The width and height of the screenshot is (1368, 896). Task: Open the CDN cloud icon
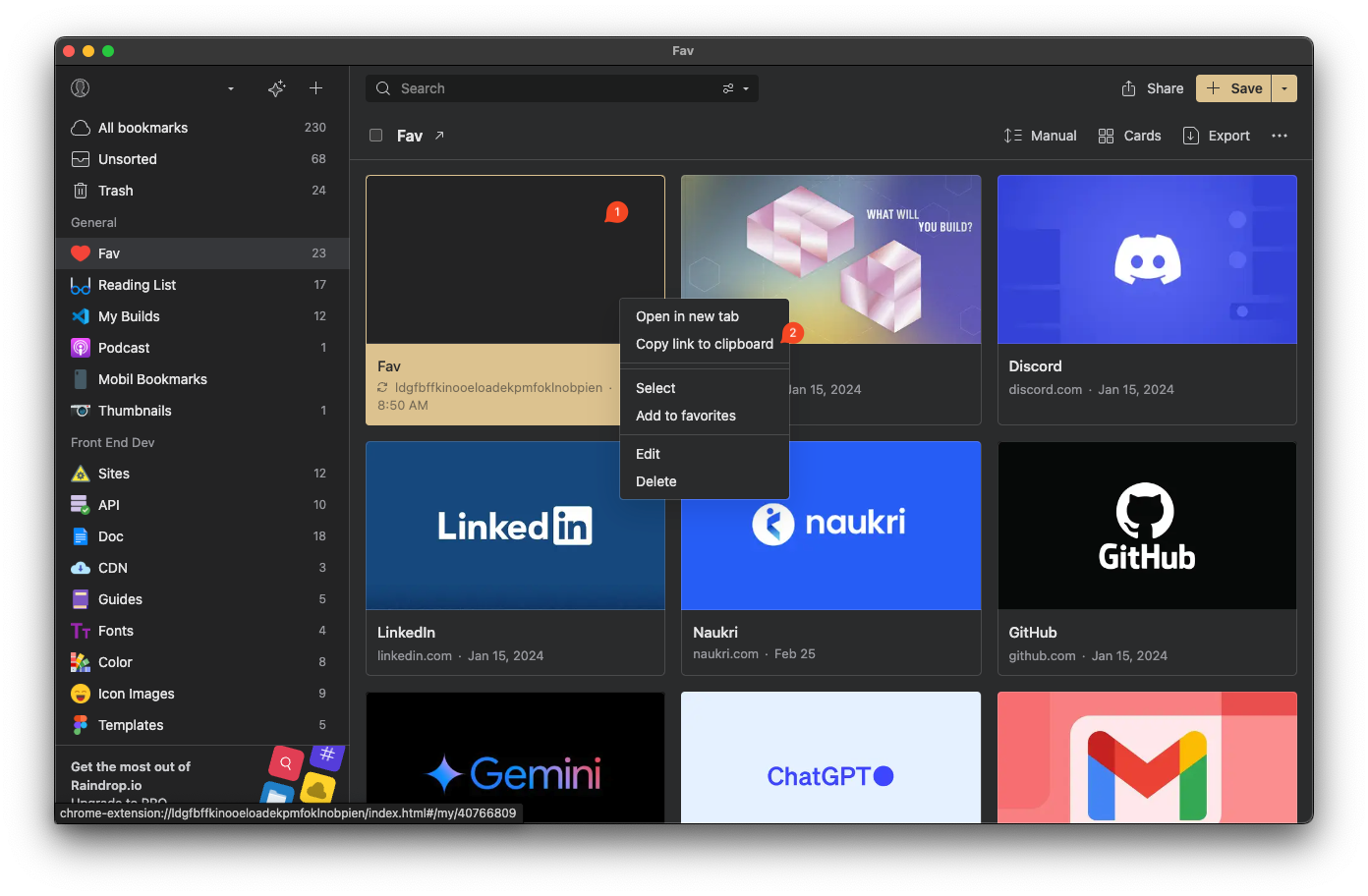coord(81,568)
